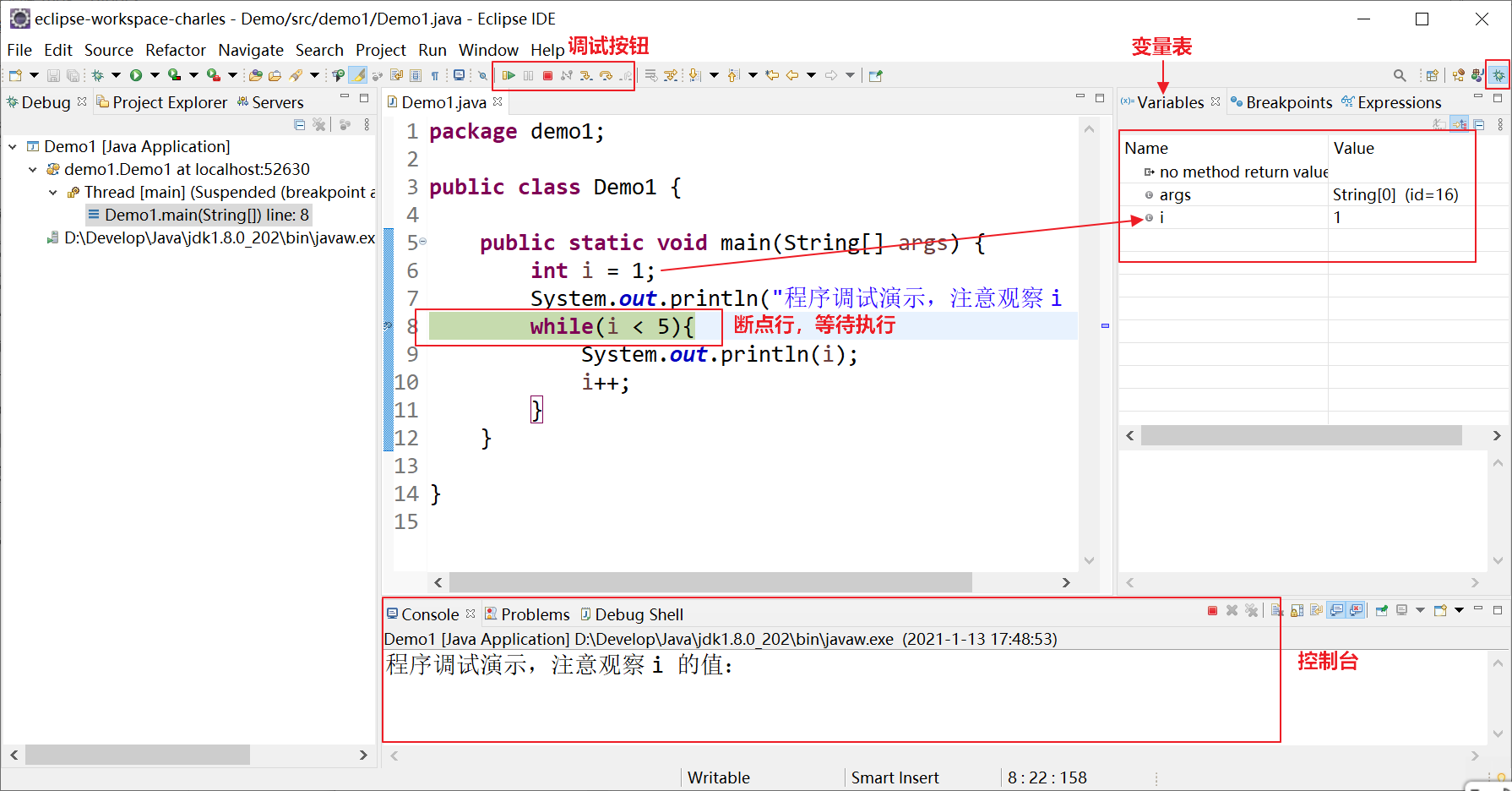The height and width of the screenshot is (791, 1512).
Task: Collapse the Thread [main] tree node
Action: point(53,193)
